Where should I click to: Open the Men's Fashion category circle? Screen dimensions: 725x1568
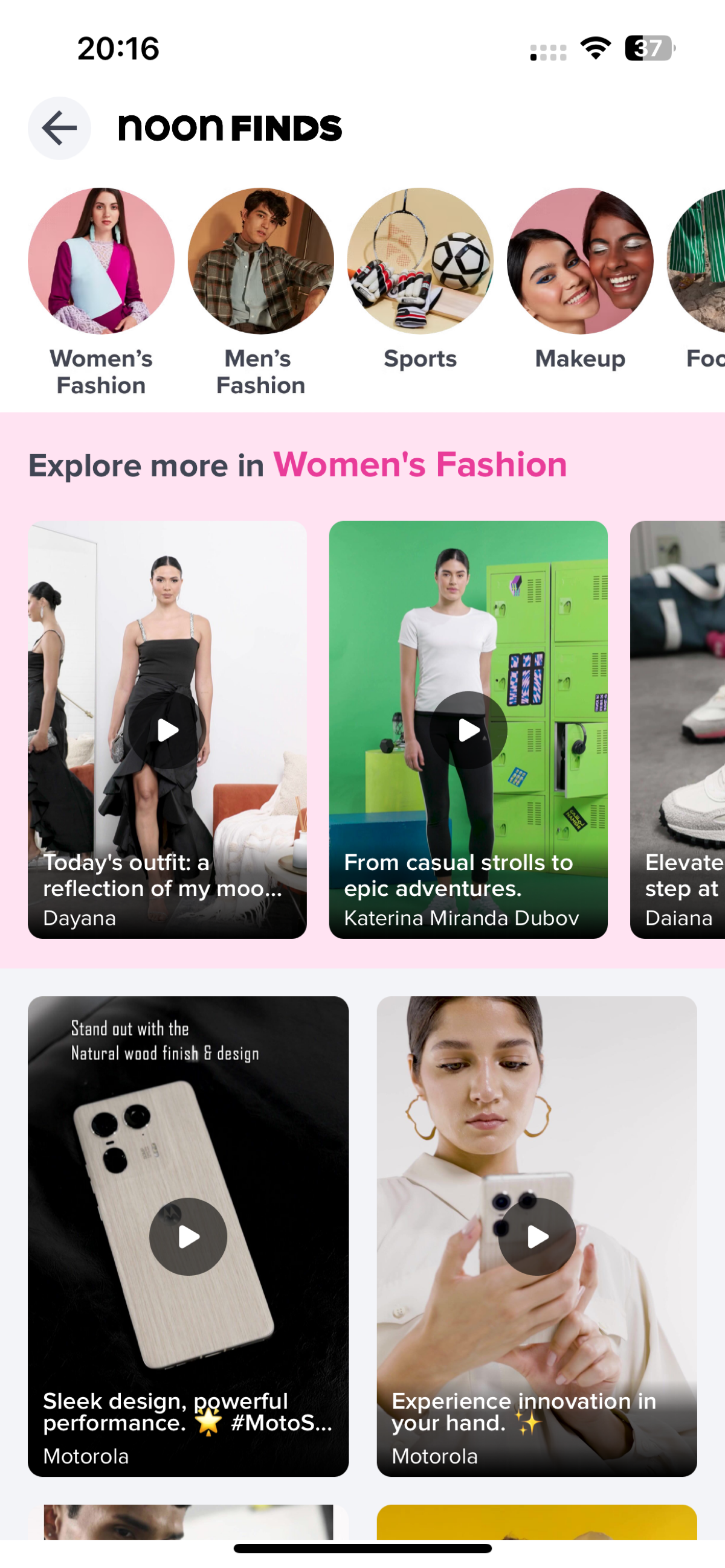(261, 260)
